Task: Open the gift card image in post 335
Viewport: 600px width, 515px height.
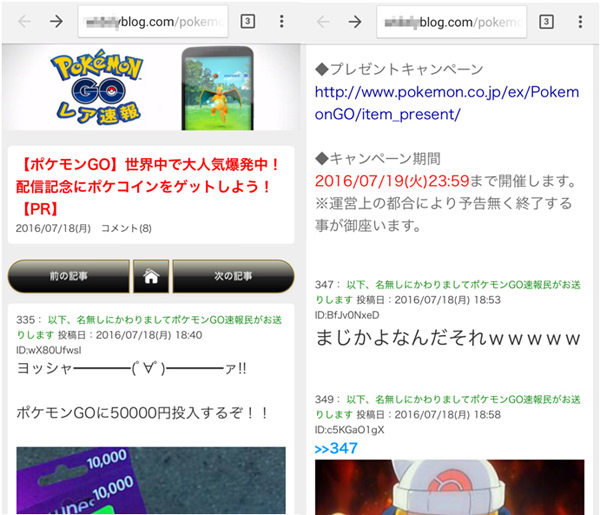Action: 150,480
